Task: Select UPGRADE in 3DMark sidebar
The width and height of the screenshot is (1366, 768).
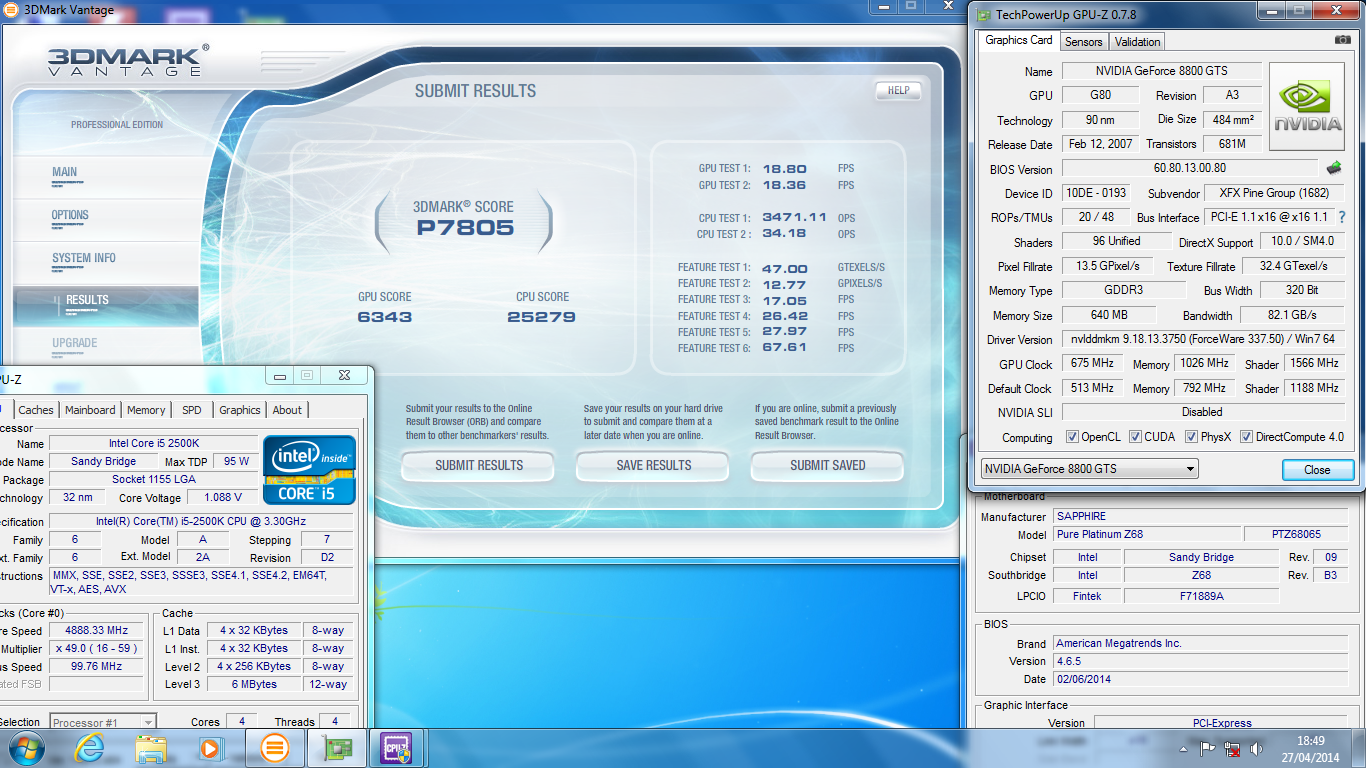Action: (x=74, y=343)
